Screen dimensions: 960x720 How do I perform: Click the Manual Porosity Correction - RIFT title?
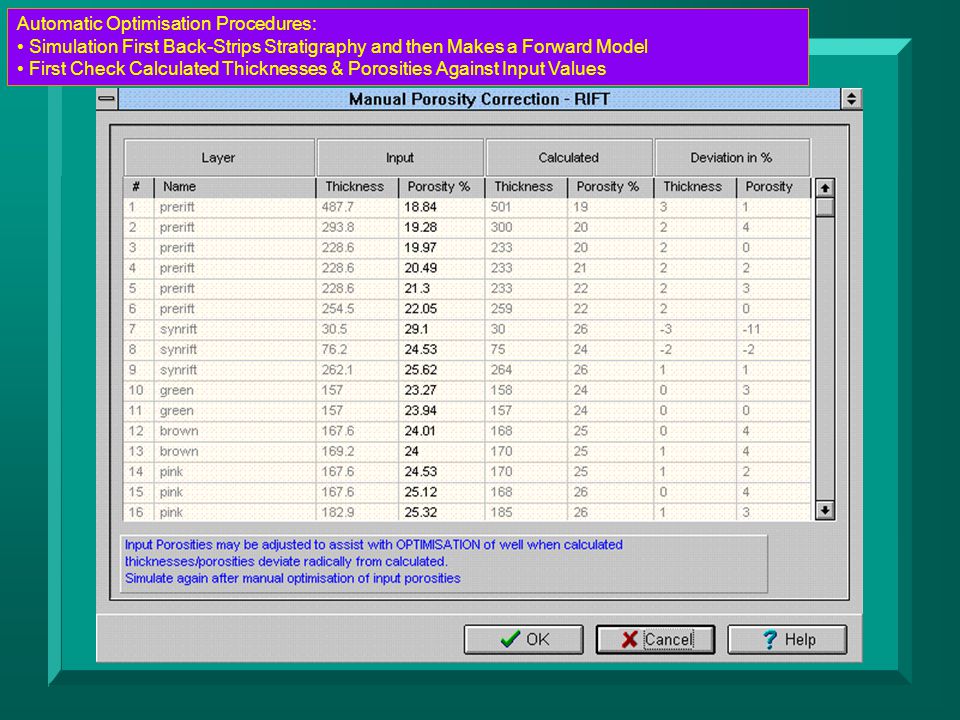(x=479, y=99)
